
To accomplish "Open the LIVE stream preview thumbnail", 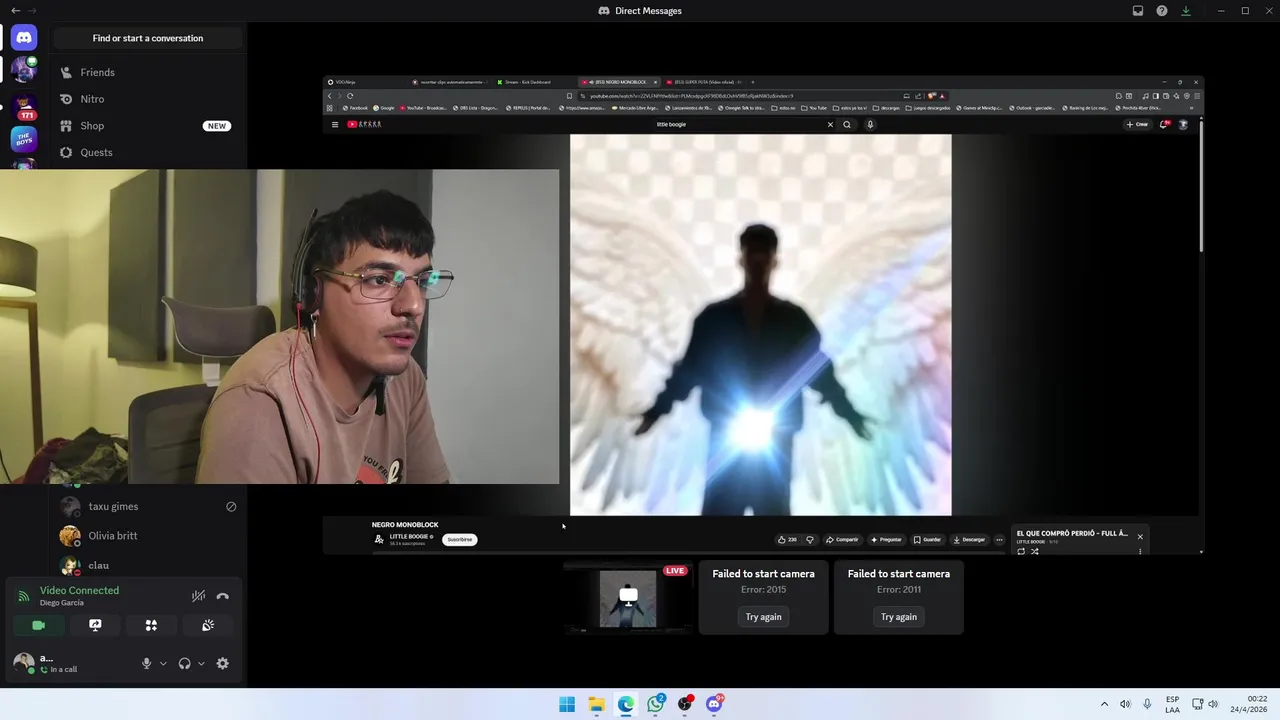I will 628,598.
